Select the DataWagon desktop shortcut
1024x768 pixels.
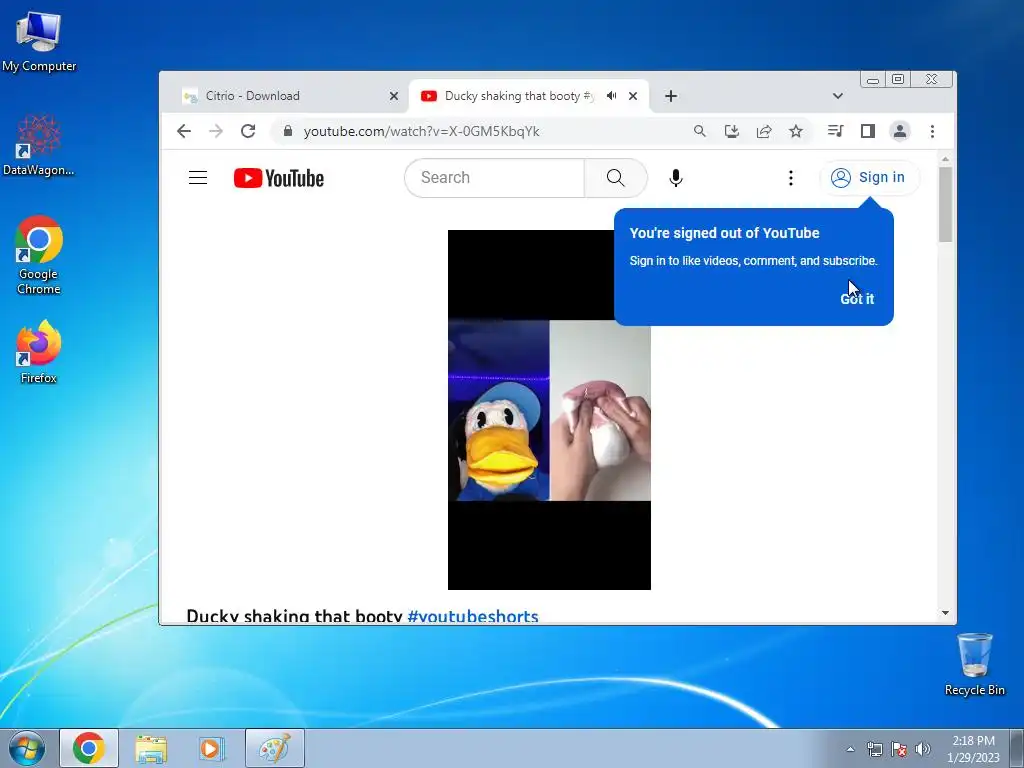(39, 146)
